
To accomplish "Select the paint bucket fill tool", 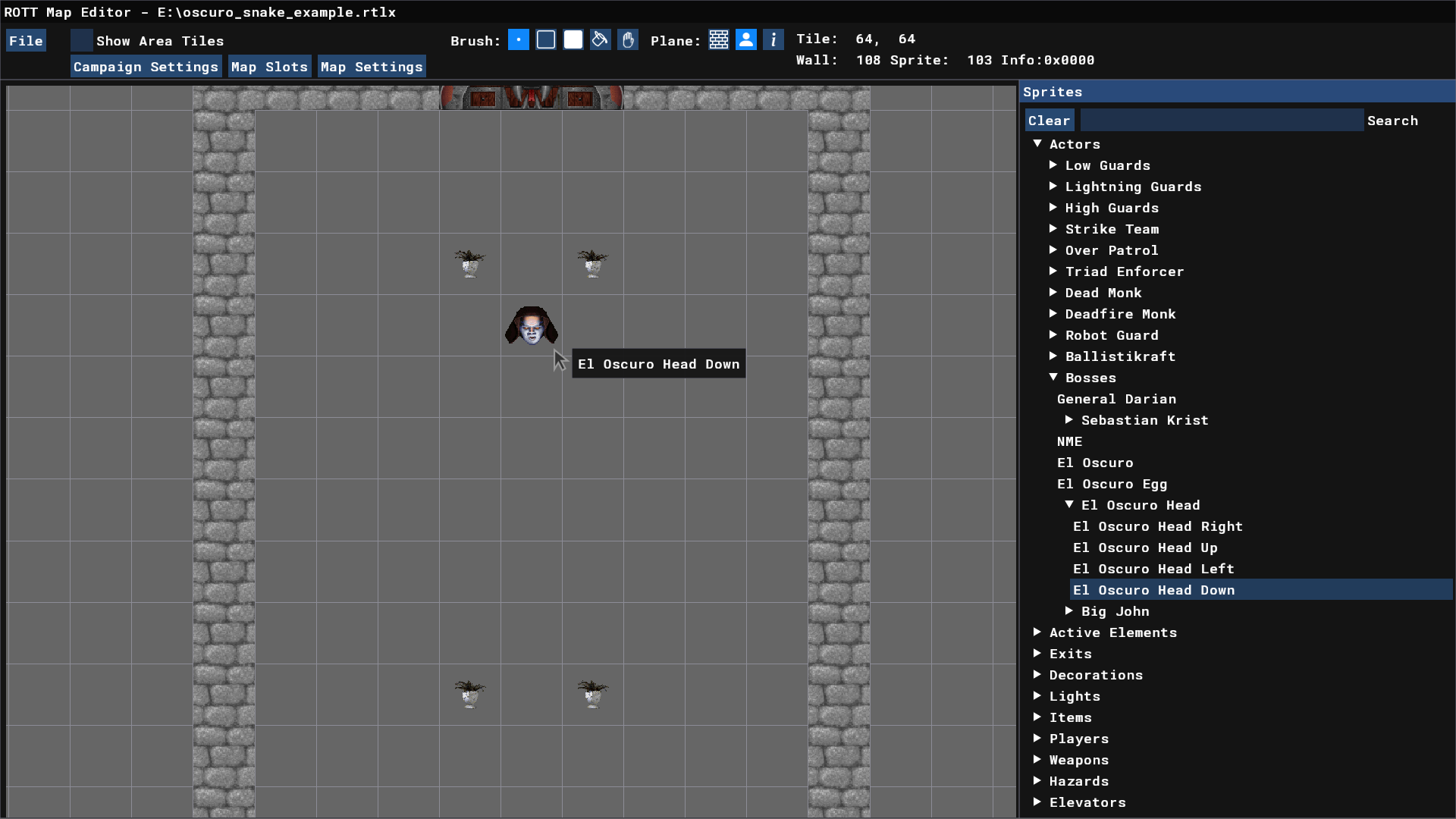I will 600,40.
